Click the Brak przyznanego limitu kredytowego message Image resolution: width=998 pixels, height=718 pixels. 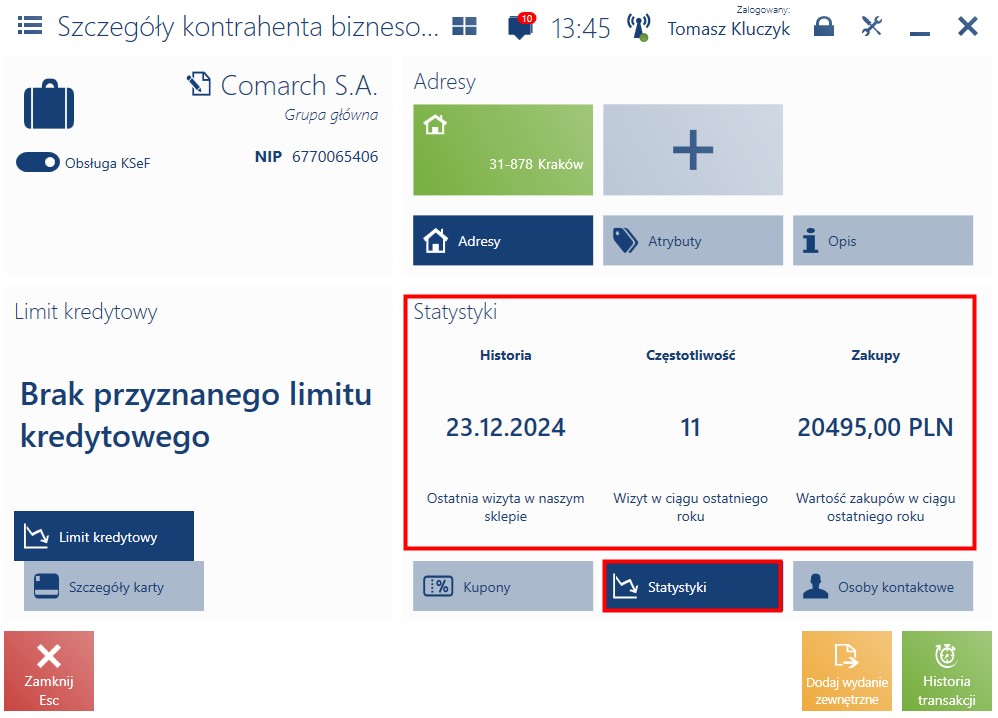point(196,415)
